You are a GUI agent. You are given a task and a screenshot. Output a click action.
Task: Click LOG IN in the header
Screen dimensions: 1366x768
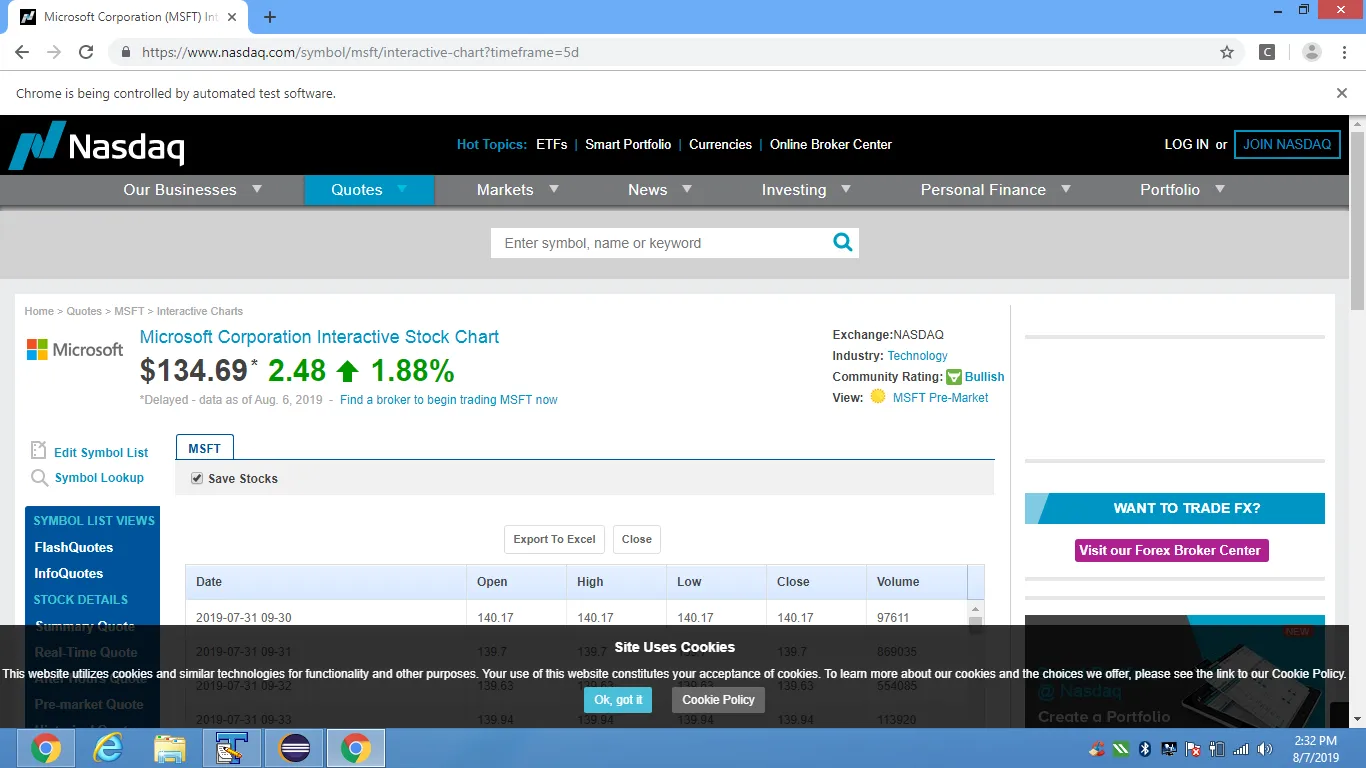click(x=1186, y=144)
